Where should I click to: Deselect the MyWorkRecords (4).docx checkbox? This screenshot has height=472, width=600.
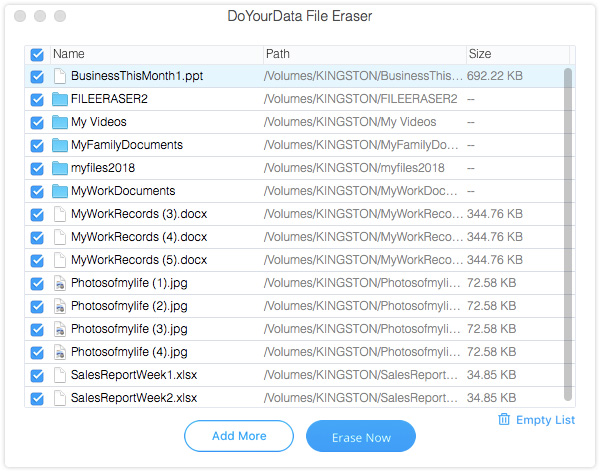click(x=37, y=237)
